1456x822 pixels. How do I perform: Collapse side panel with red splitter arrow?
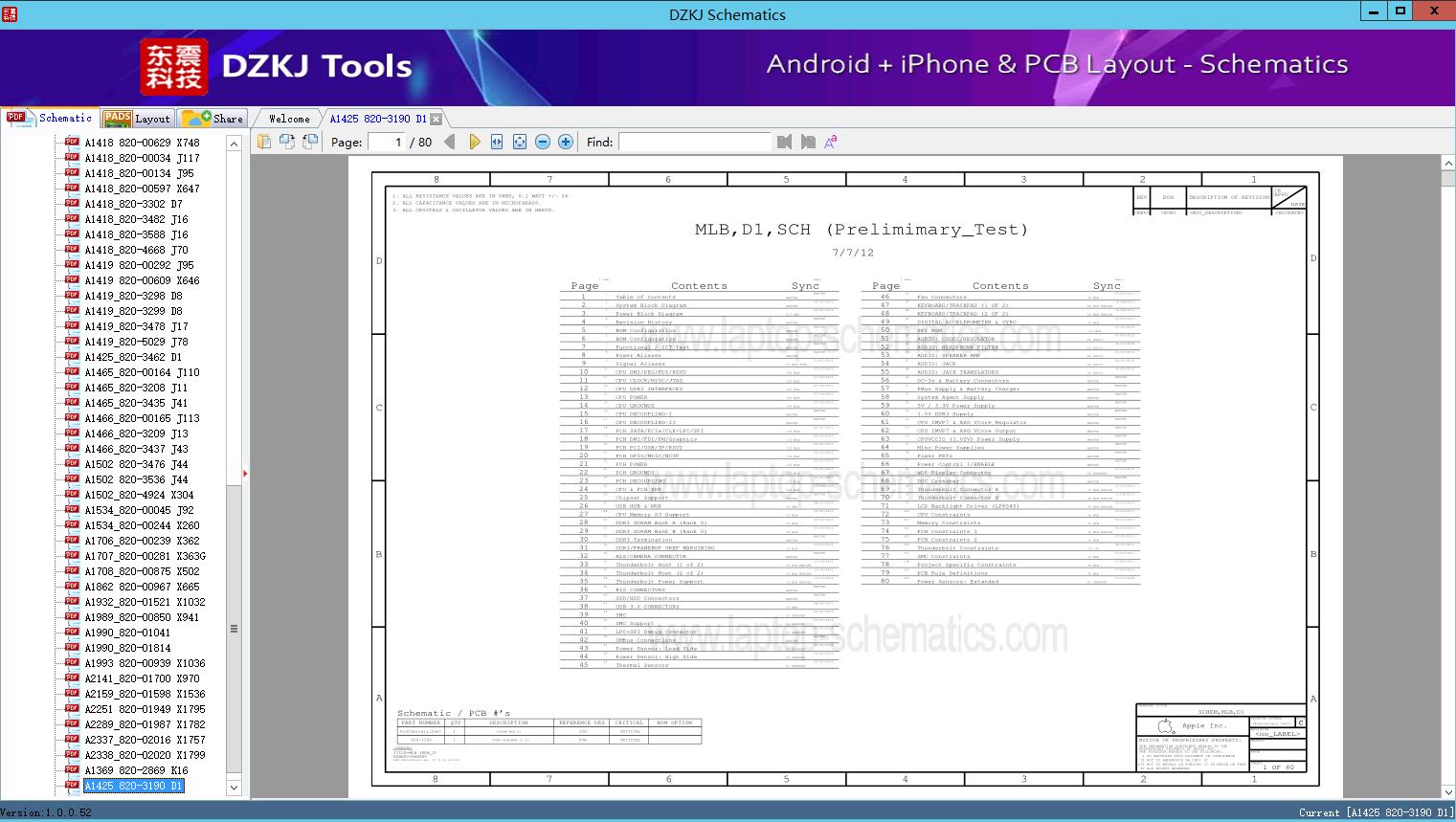(246, 473)
